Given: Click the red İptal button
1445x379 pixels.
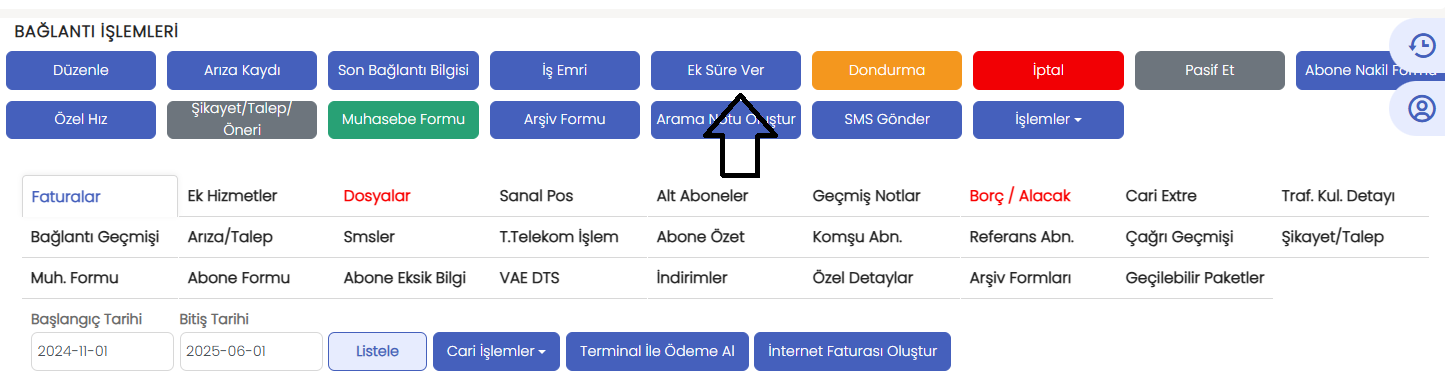Looking at the screenshot, I should 1048,71.
